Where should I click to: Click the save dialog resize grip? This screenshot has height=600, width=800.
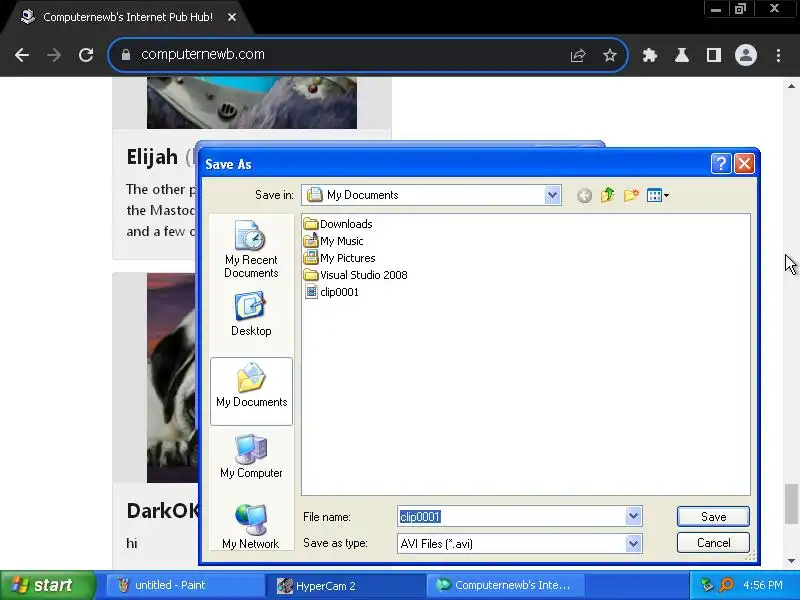coord(750,556)
